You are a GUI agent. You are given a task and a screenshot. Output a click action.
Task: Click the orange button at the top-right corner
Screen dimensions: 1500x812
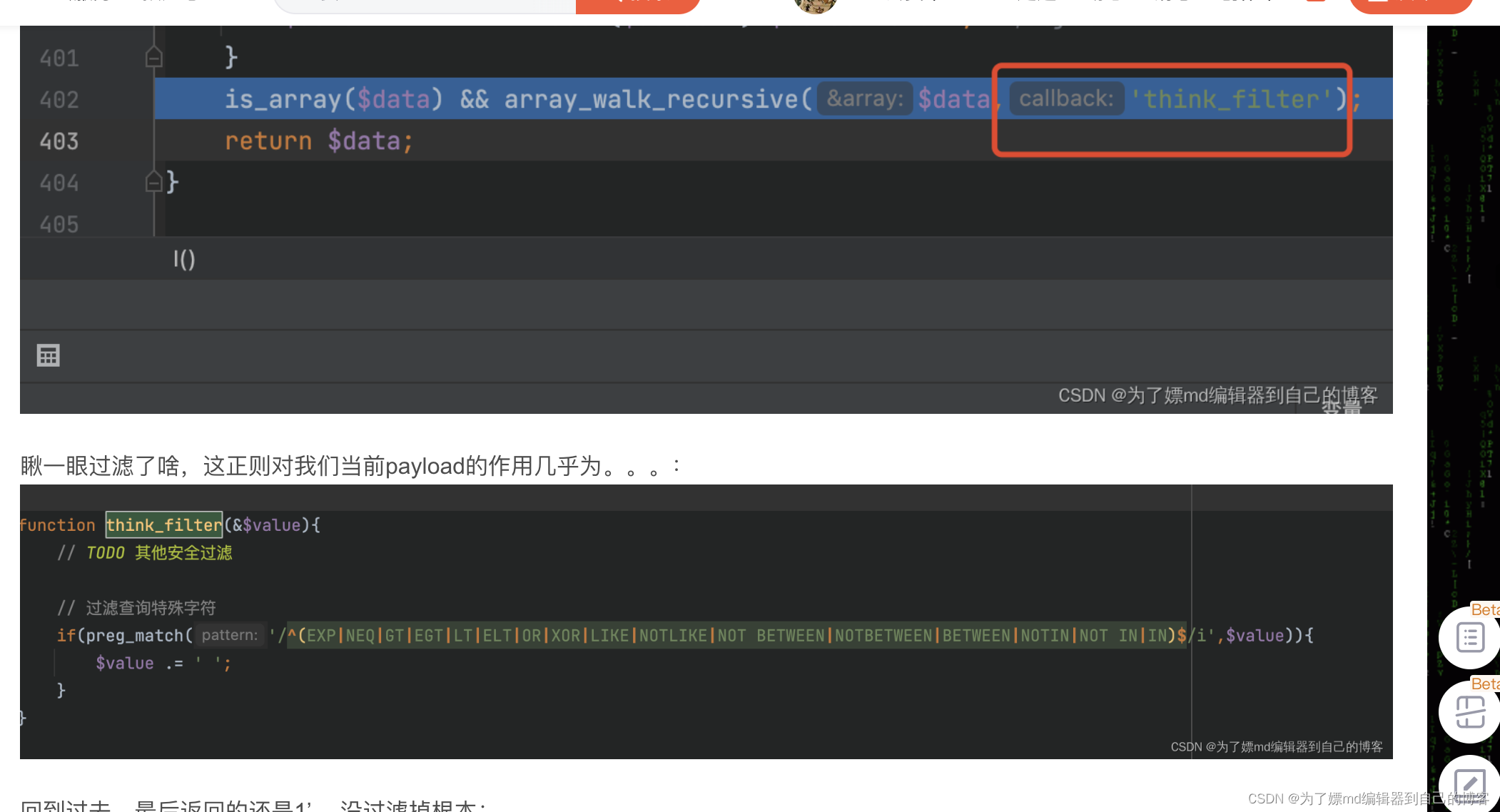1410,6
